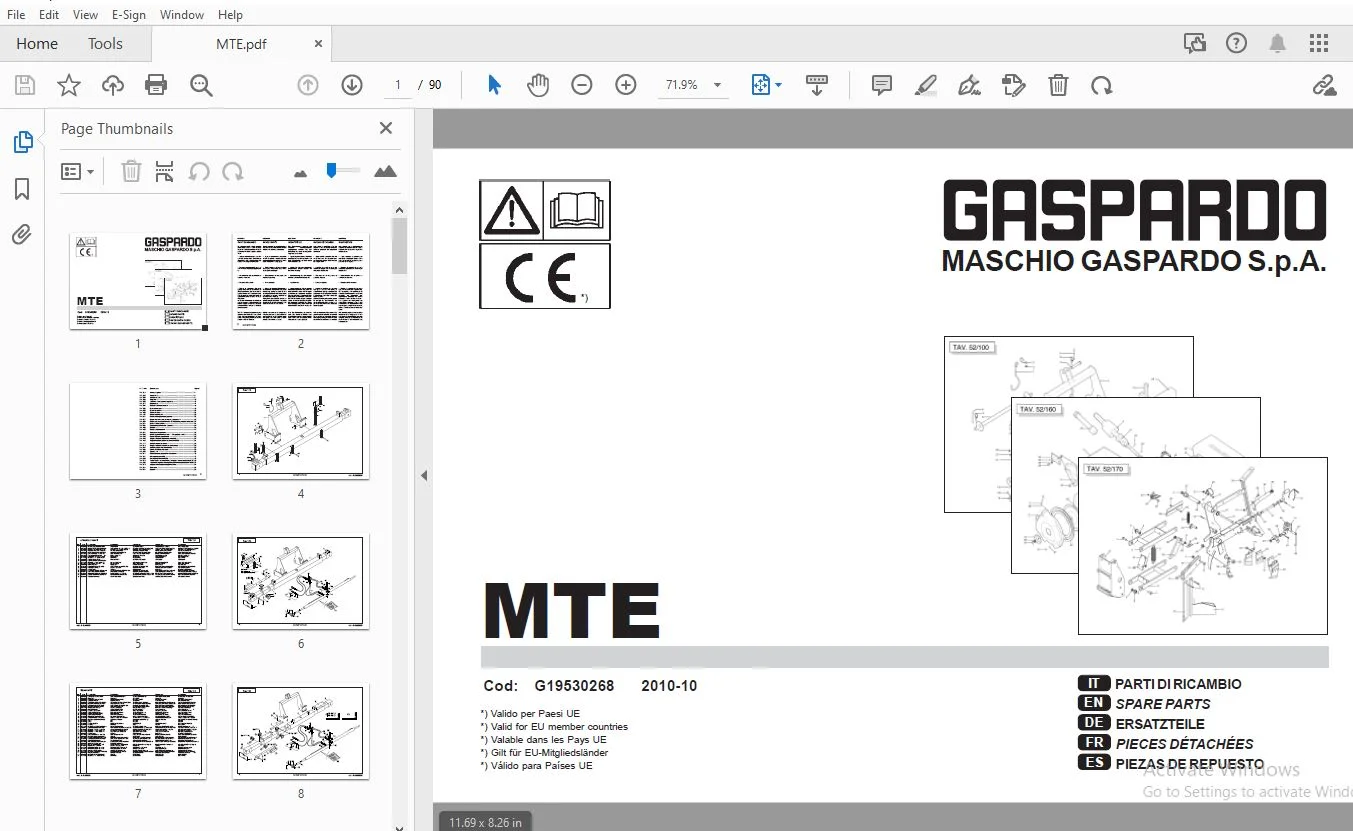The height and width of the screenshot is (831, 1353).
Task: Go to the next page arrow
Action: point(351,85)
